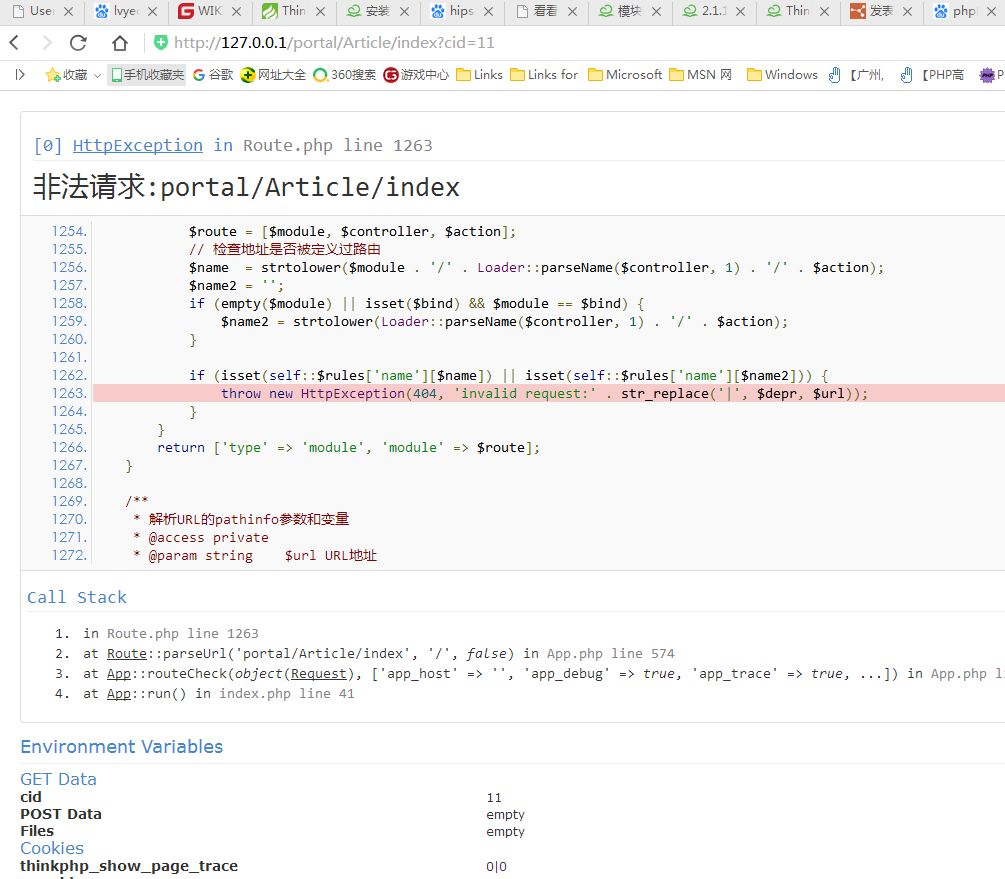The width and height of the screenshot is (1005, 879).
Task: Switch to the 模块 tab
Action: (x=629, y=11)
